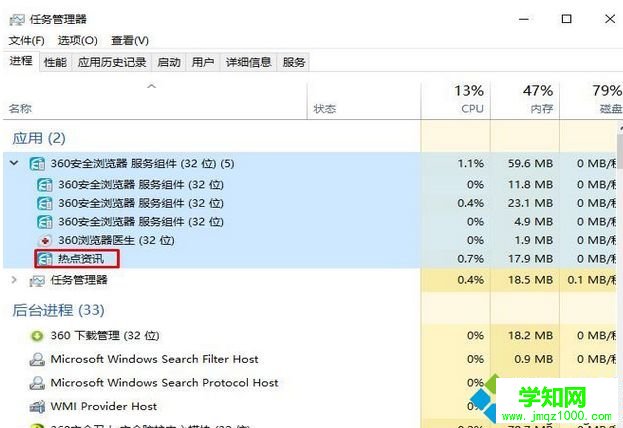The image size is (623, 428).
Task: Click icon of the 23.1 MB 360安全浏览器 child process
Action: pos(44,203)
